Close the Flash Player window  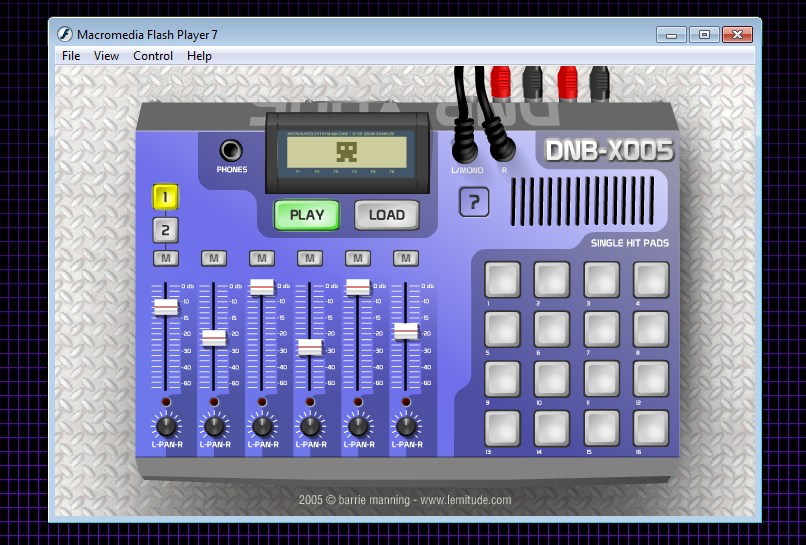pos(738,35)
